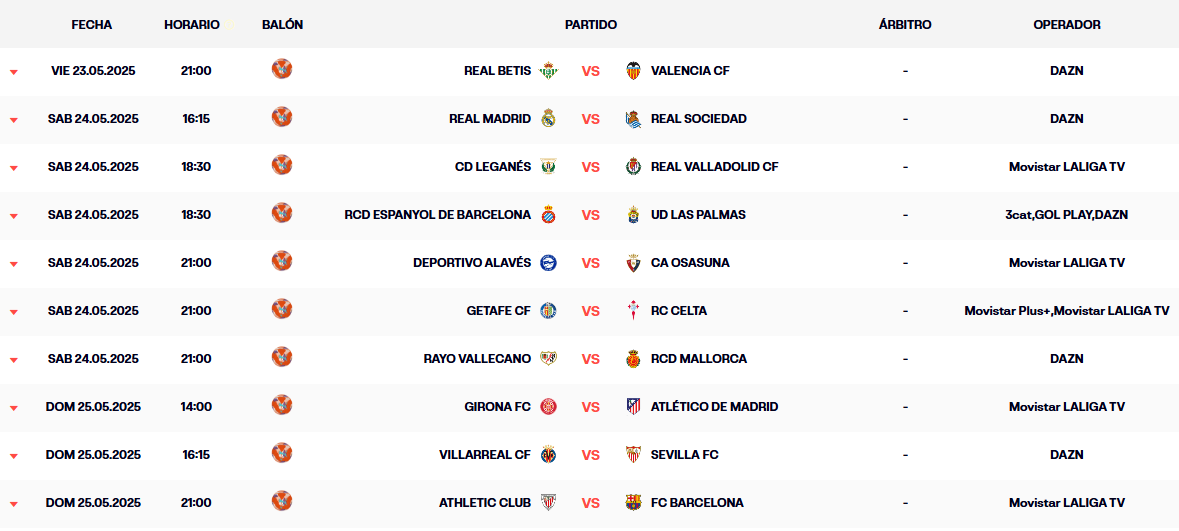Screen dimensions: 1179x531
Task: Expand the Real Madrid vs Real Sociedad row
Action: 14,120
